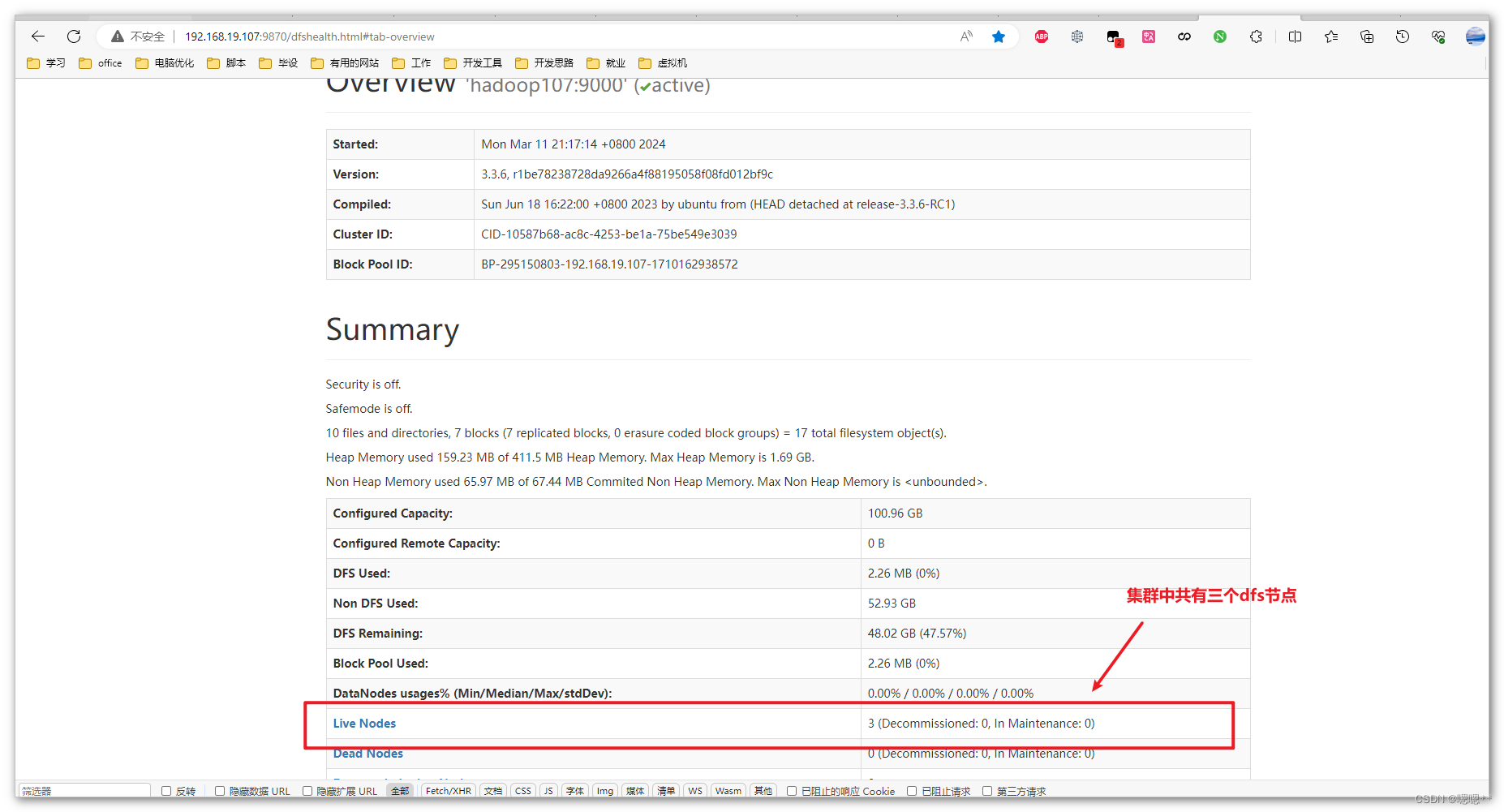Select the 全部 network filter

[x=400, y=791]
